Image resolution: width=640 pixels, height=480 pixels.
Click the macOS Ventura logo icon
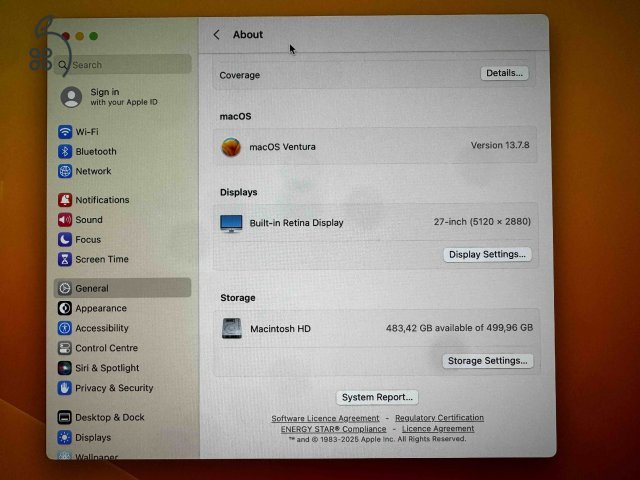tap(231, 147)
